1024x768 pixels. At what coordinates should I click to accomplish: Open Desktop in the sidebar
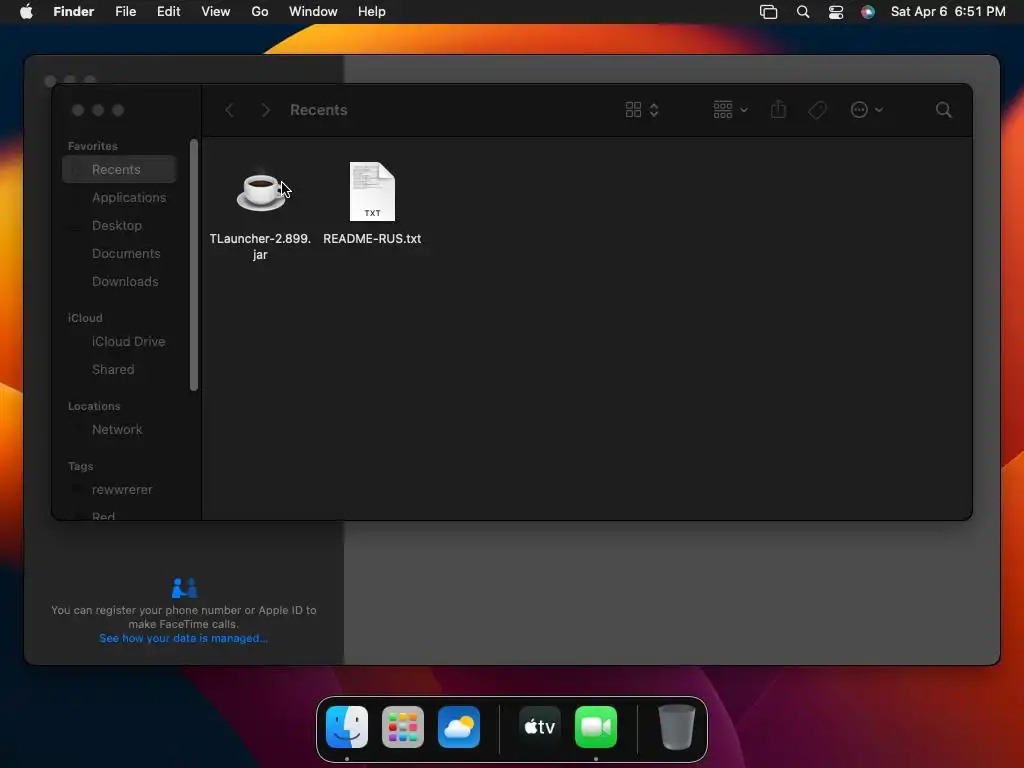click(x=117, y=225)
